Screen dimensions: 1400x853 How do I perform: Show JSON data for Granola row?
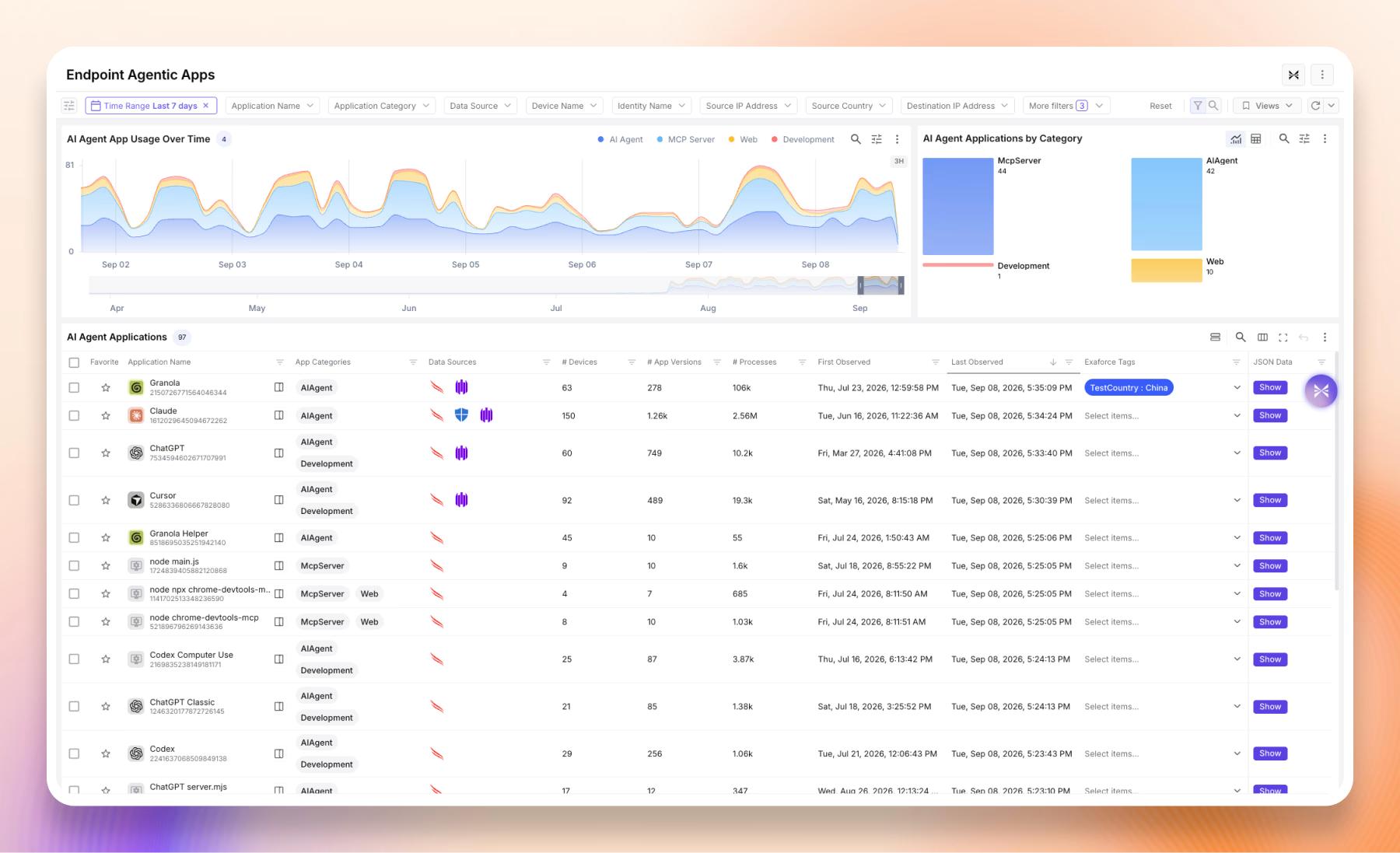tap(1270, 387)
